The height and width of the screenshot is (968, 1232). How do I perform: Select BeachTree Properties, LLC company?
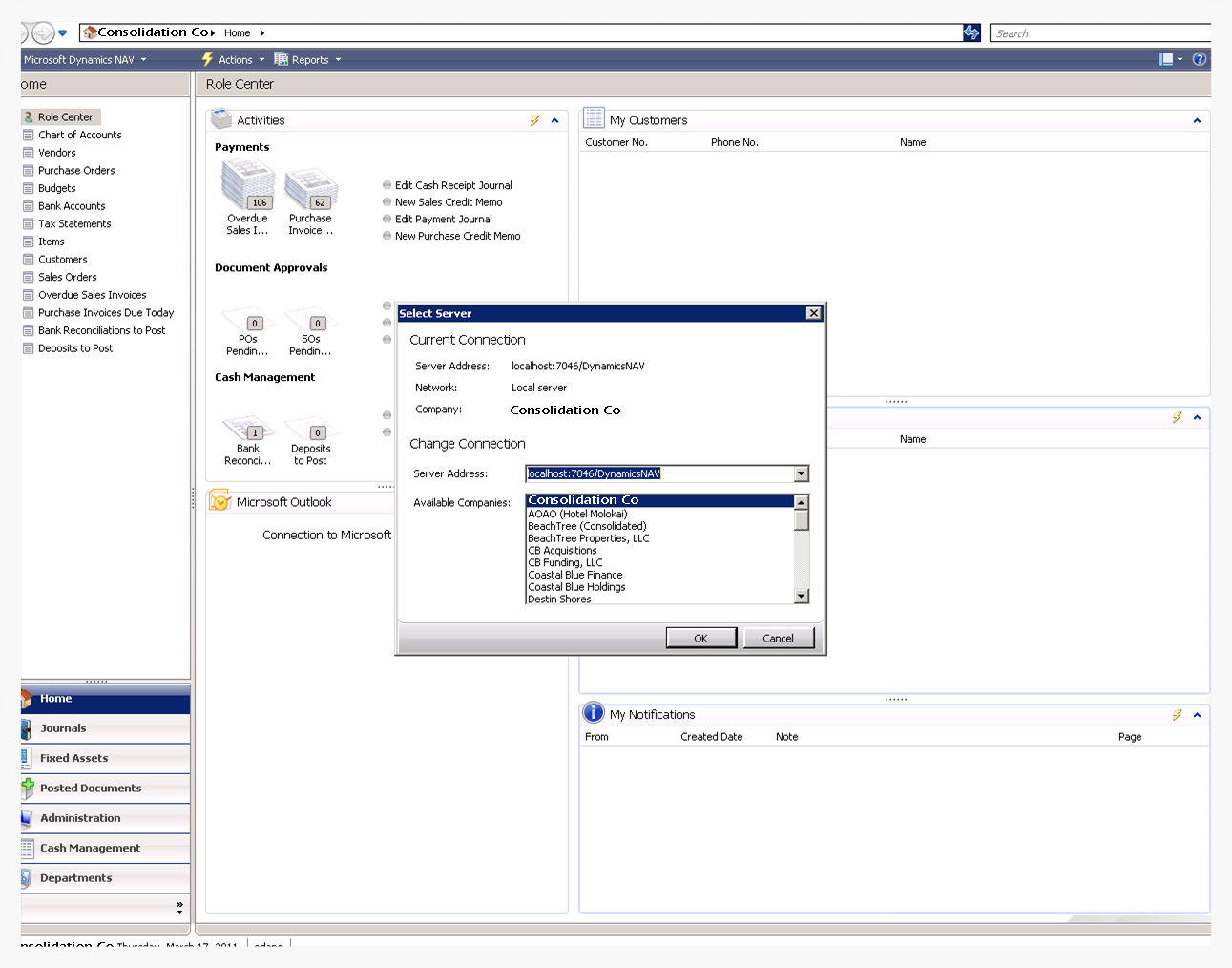point(660,538)
